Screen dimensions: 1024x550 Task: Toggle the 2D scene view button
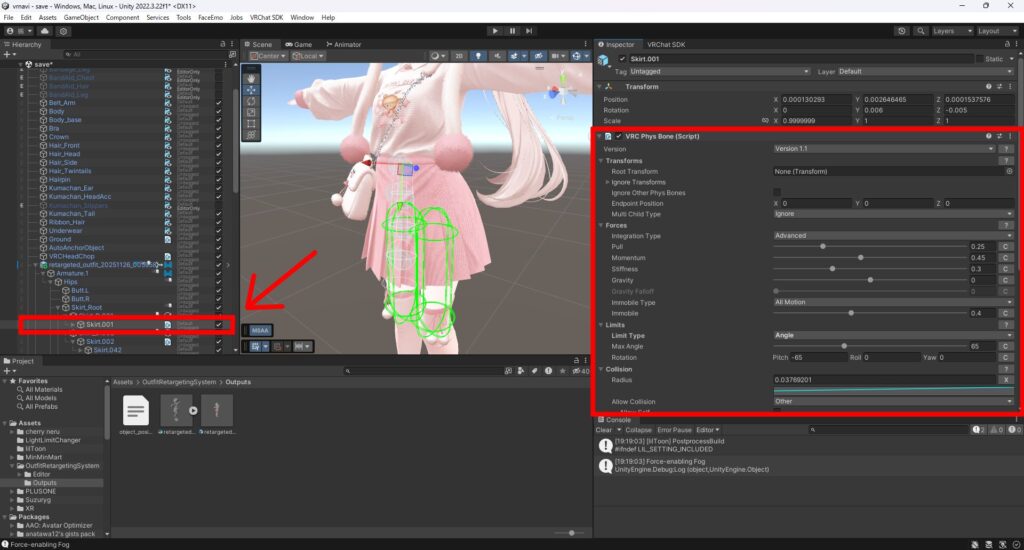point(459,56)
